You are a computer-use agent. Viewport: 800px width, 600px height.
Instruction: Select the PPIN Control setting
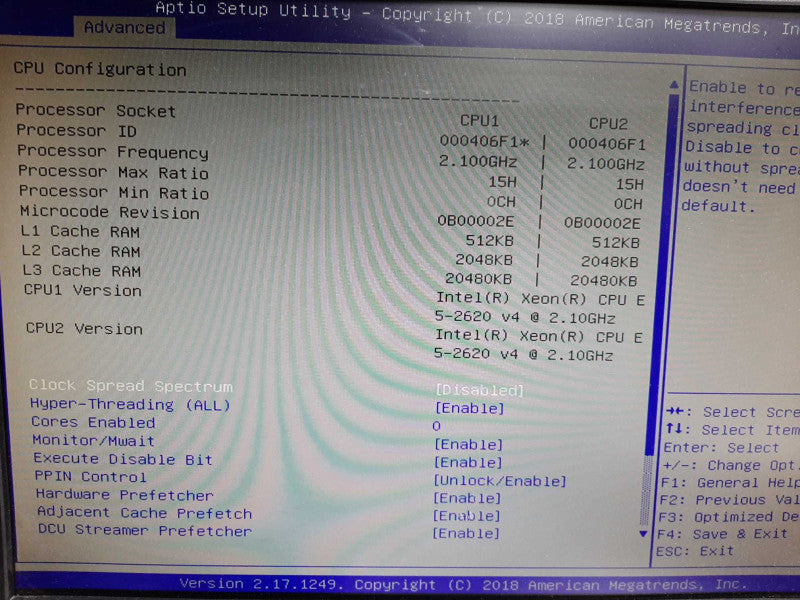[x=90, y=477]
